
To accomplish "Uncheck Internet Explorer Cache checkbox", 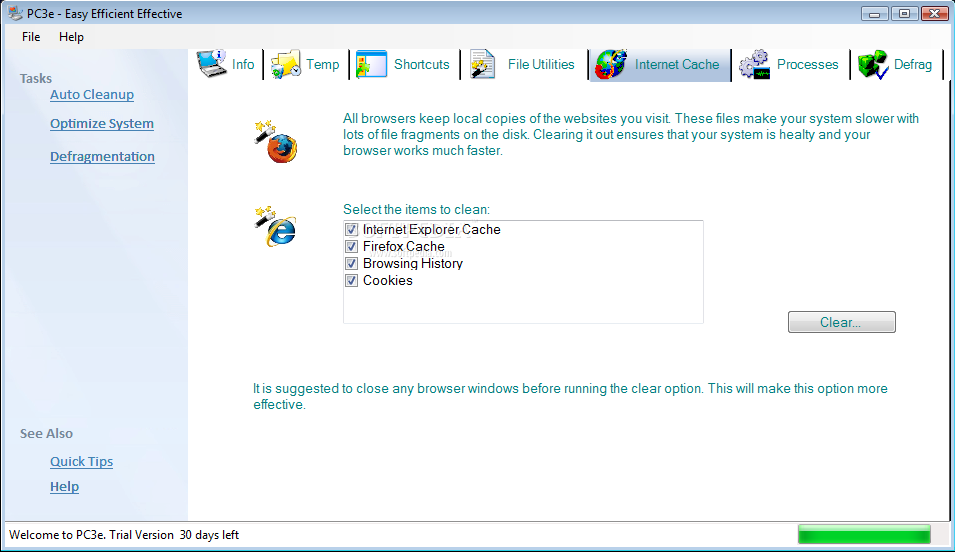I will pos(351,230).
